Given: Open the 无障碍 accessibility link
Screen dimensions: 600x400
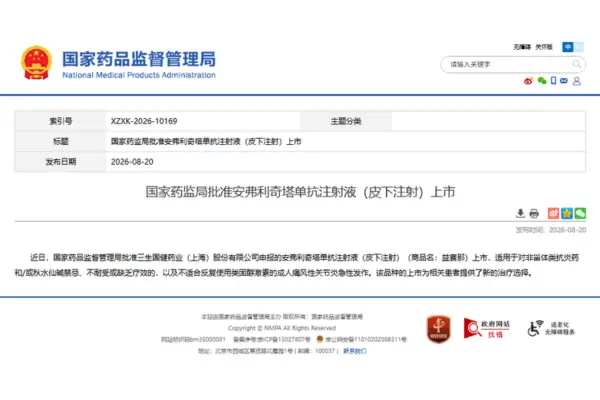Looking at the screenshot, I should click(522, 47).
